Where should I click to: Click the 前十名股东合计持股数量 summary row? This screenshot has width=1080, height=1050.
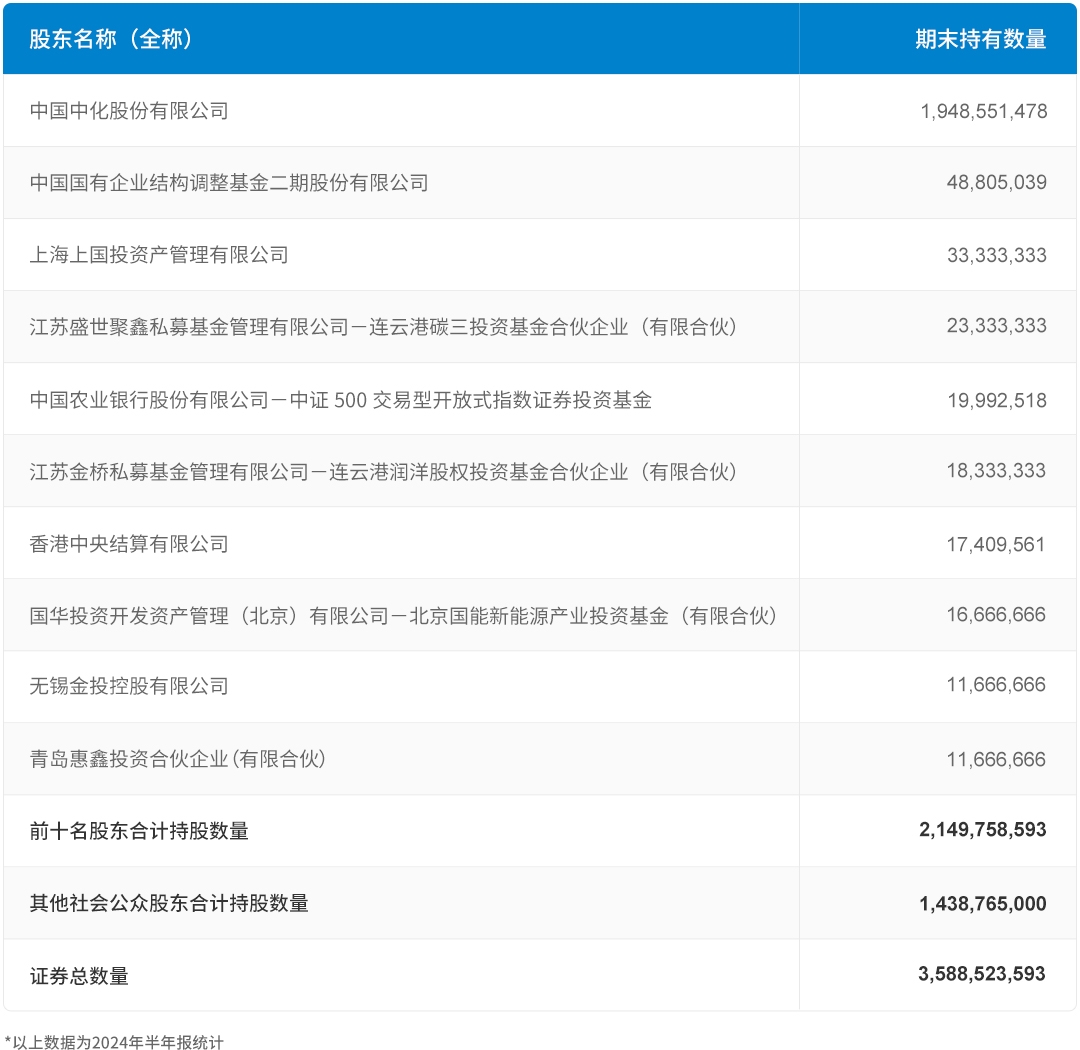point(140,830)
